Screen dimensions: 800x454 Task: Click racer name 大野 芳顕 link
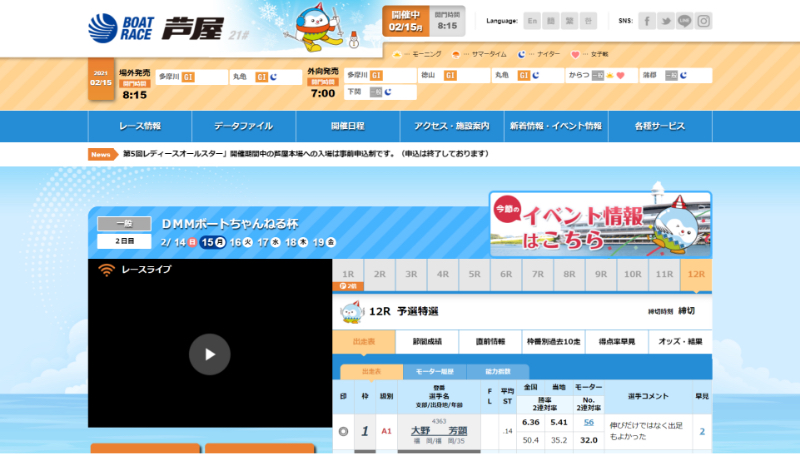(x=439, y=431)
